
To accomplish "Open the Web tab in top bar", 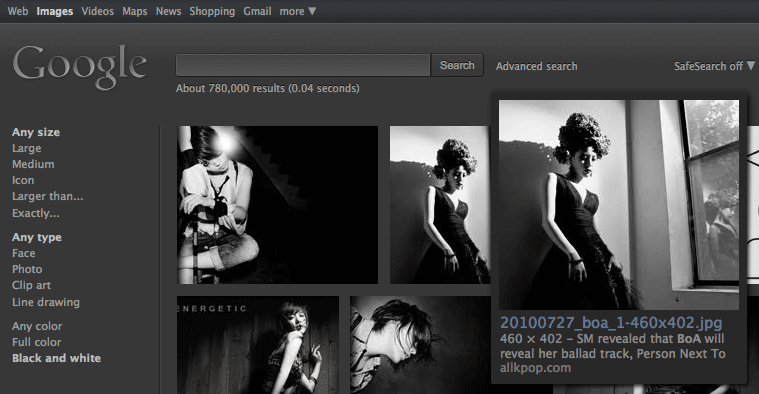I will [18, 11].
